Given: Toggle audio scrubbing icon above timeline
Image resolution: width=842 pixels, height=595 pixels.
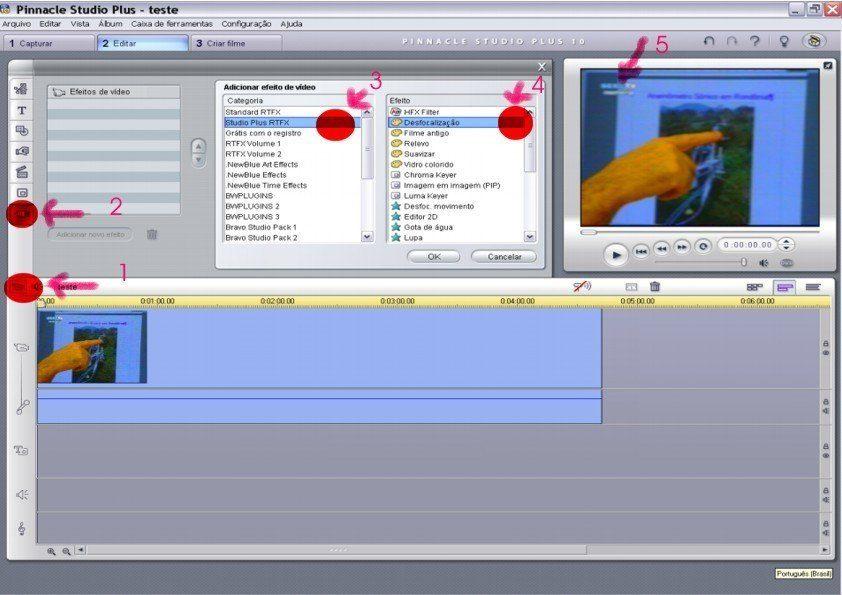Looking at the screenshot, I should 581,287.
